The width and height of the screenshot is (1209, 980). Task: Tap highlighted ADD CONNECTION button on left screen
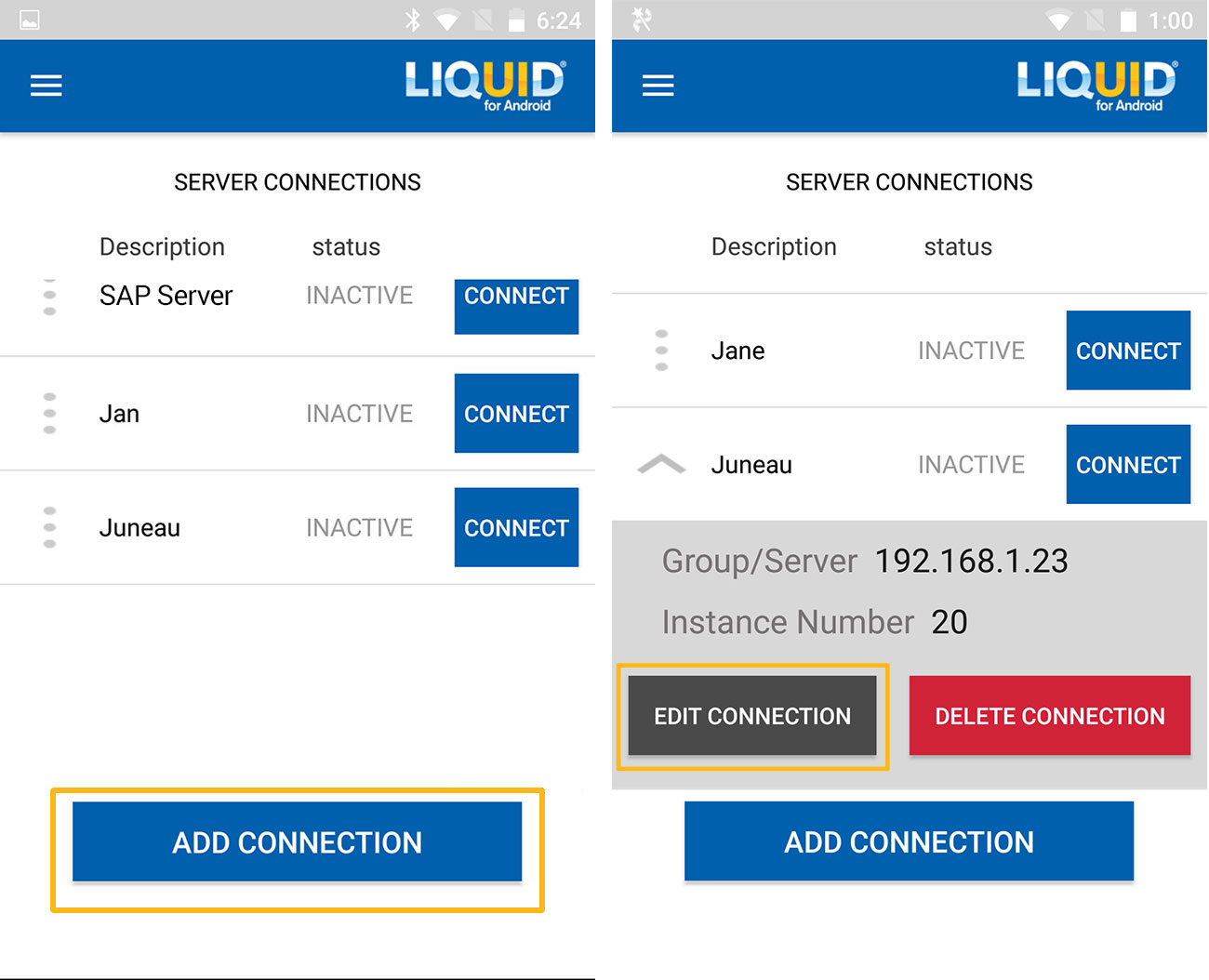297,842
